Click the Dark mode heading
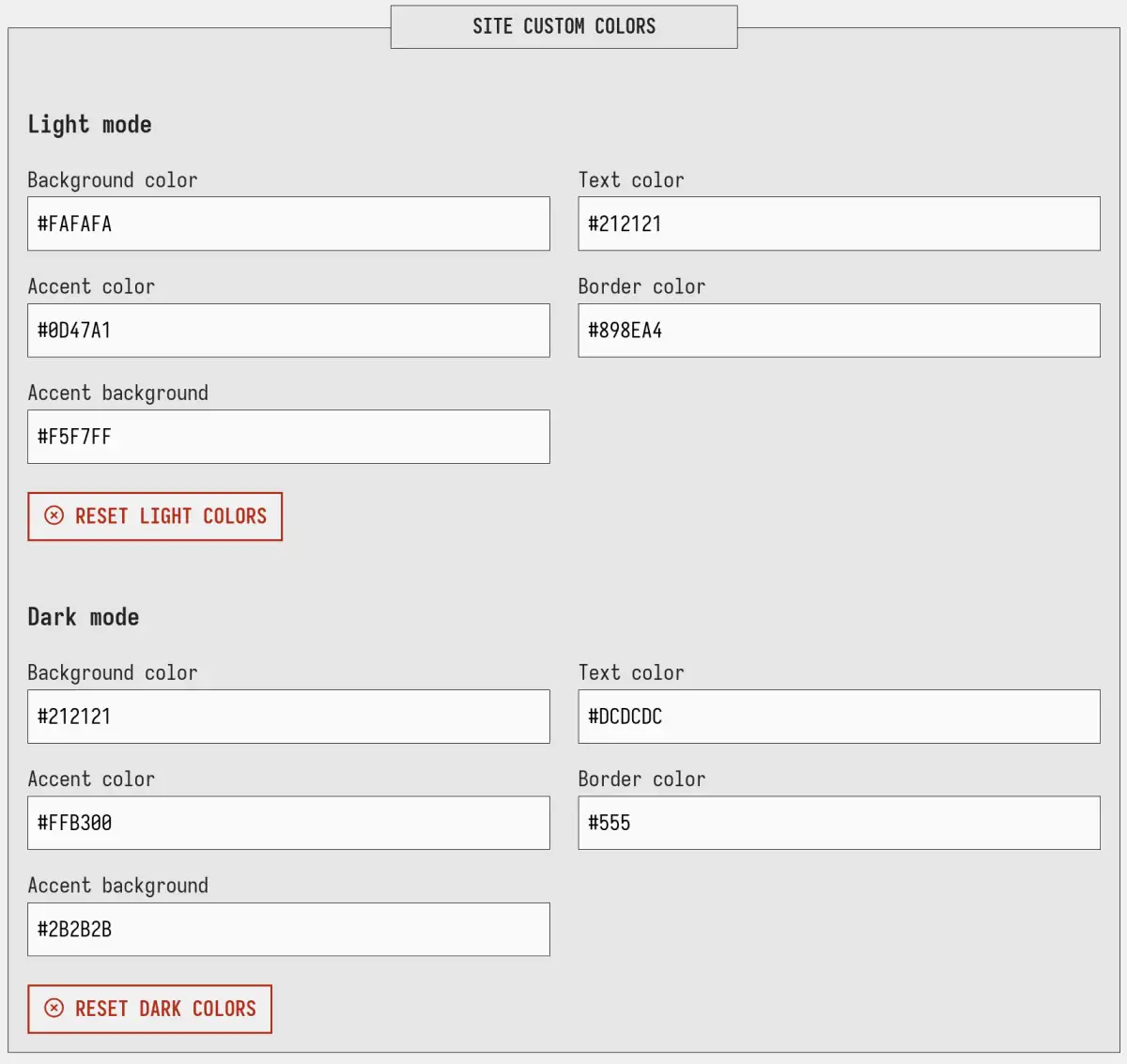This screenshot has height=1064, width=1127. [x=83, y=617]
